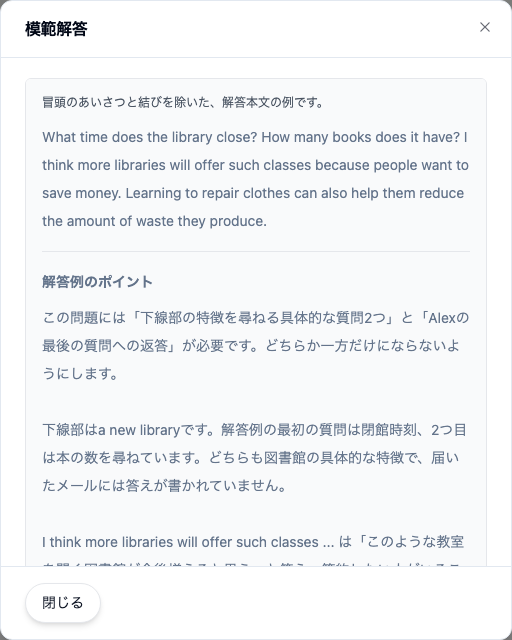Click the 閉じる button
512x640 pixels.
pyautogui.click(x=63, y=602)
